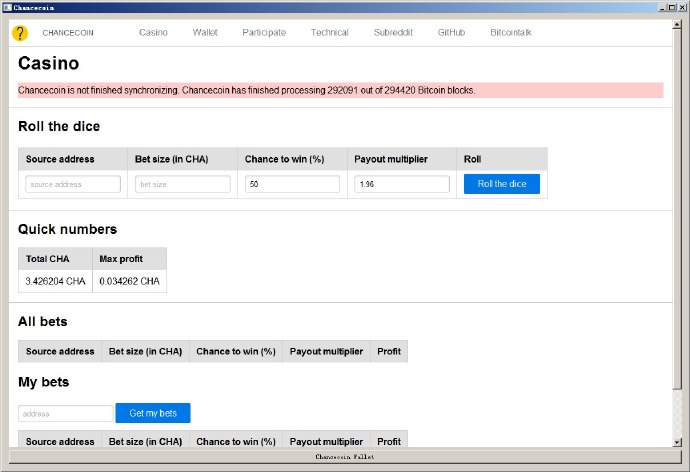
Task: Click Roll table Bet size header
Action: (183, 159)
